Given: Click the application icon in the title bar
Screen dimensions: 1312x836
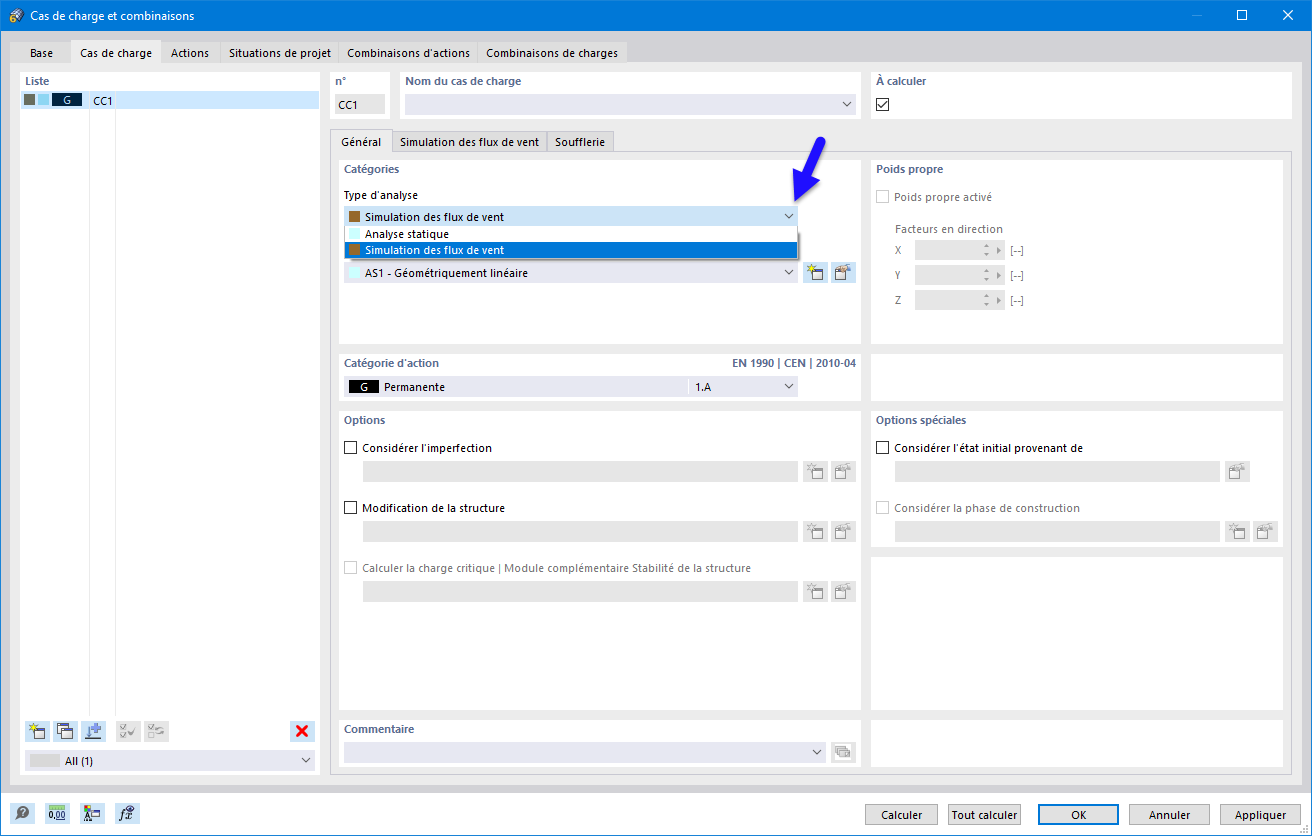Looking at the screenshot, I should (16, 16).
